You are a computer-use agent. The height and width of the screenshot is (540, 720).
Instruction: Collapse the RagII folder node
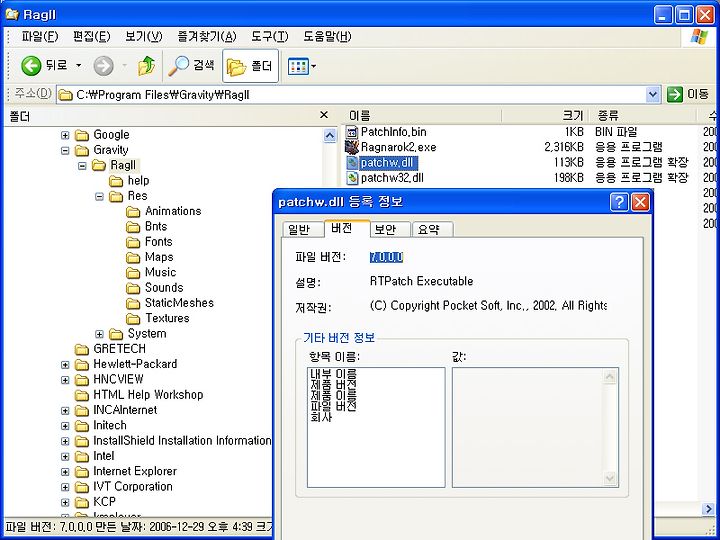pyautogui.click(x=82, y=166)
